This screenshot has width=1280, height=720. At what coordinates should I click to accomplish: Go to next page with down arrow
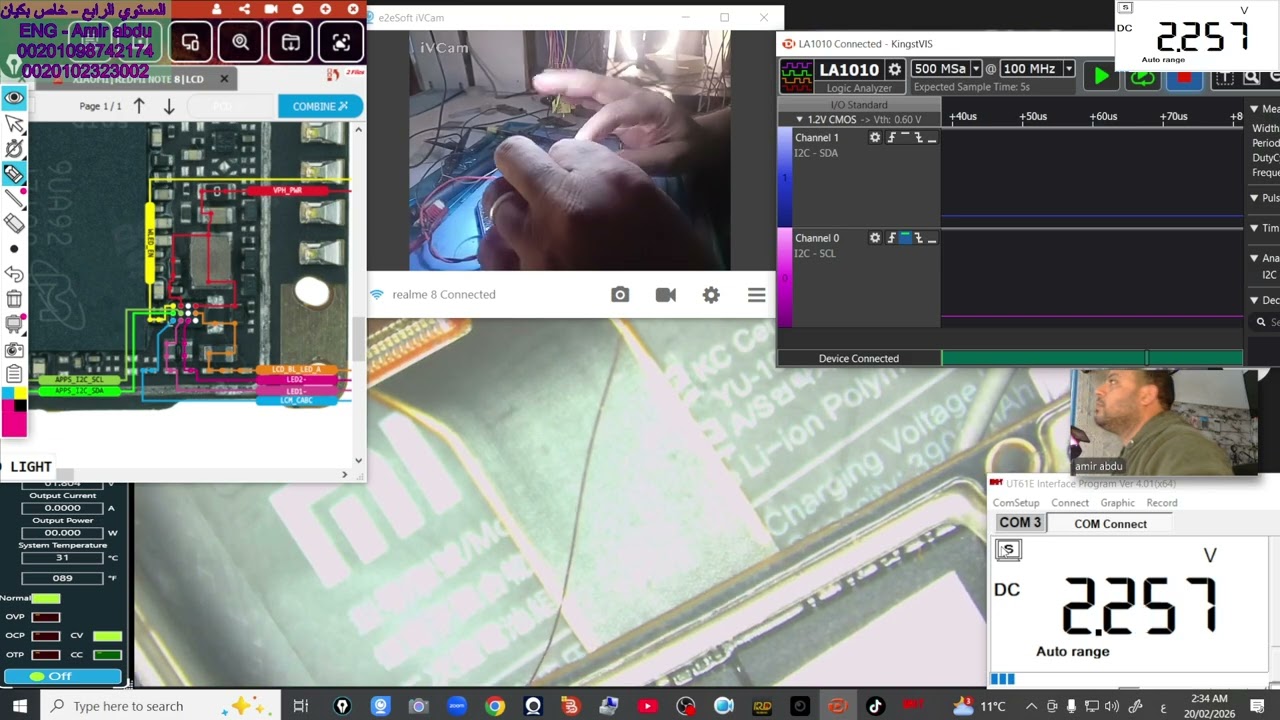point(169,106)
